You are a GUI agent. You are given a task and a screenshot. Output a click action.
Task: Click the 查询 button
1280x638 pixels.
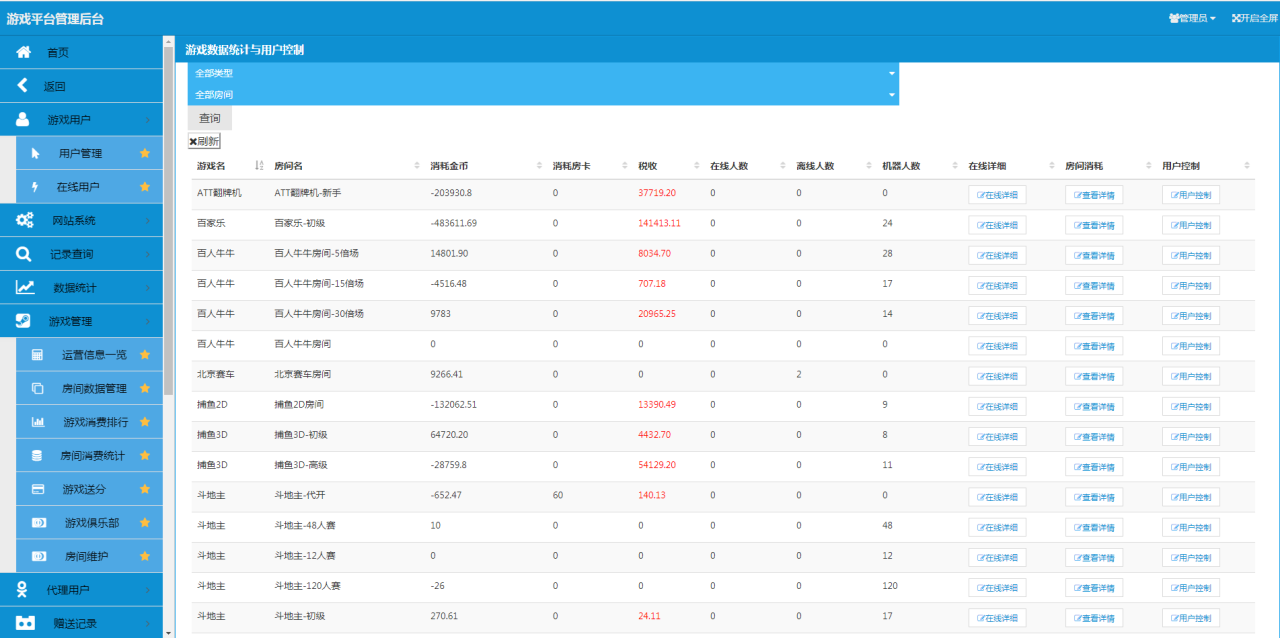tap(209, 118)
